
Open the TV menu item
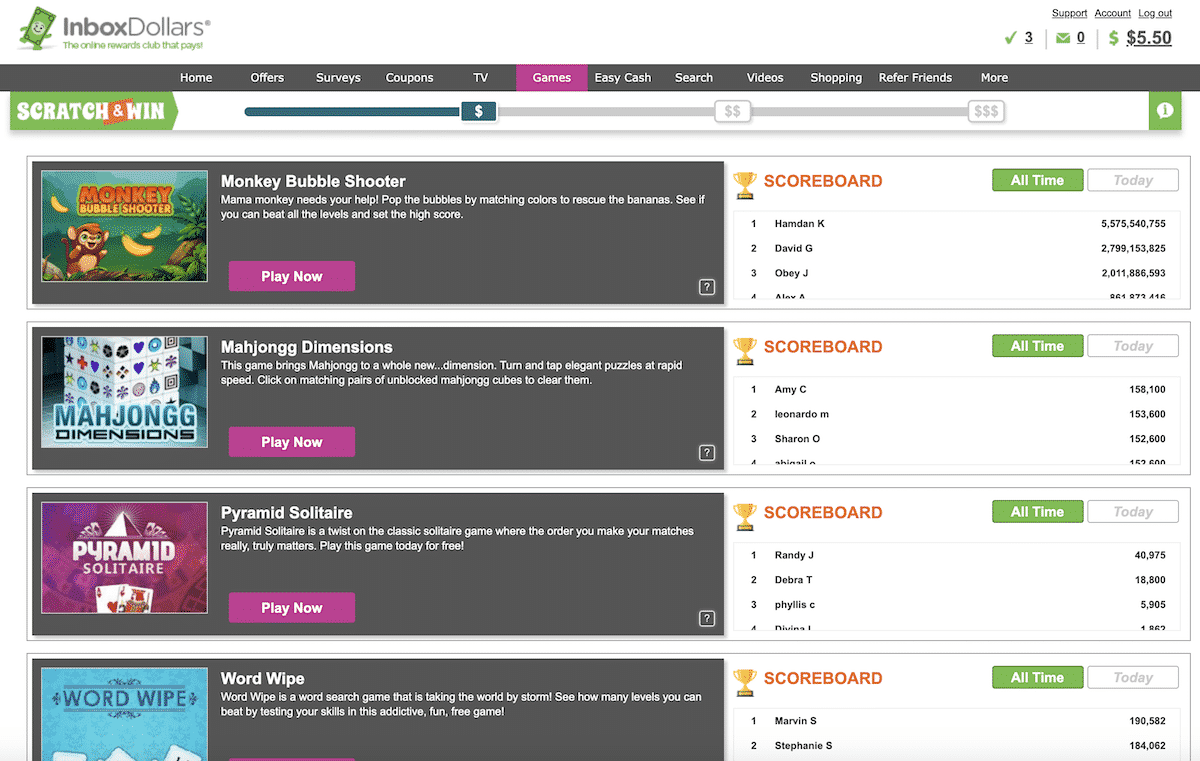pyautogui.click(x=481, y=77)
